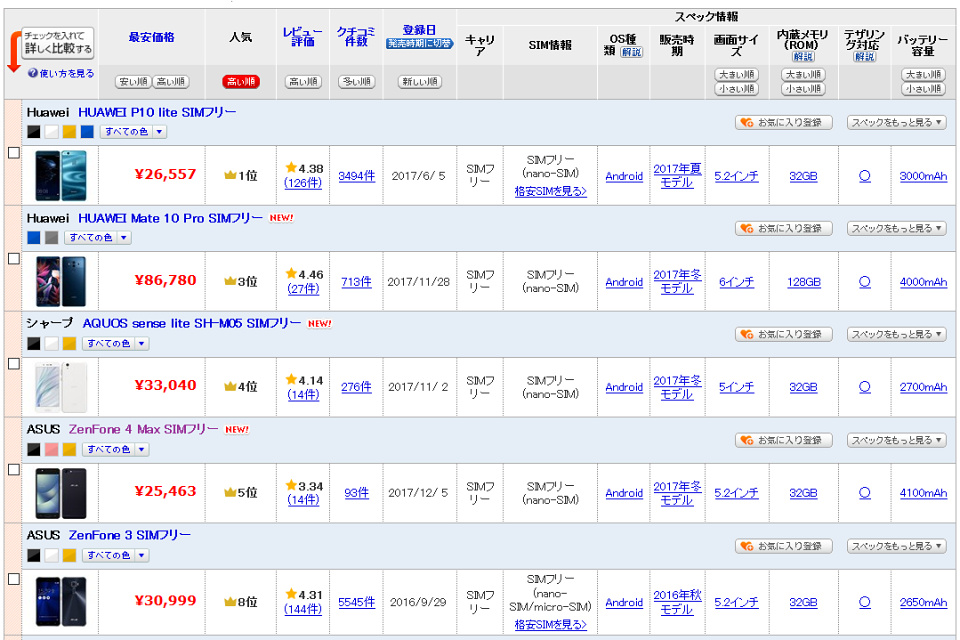960x640 pixels.
Task: Open ZenFone 4 Max product thumbnail
Action: point(61,493)
